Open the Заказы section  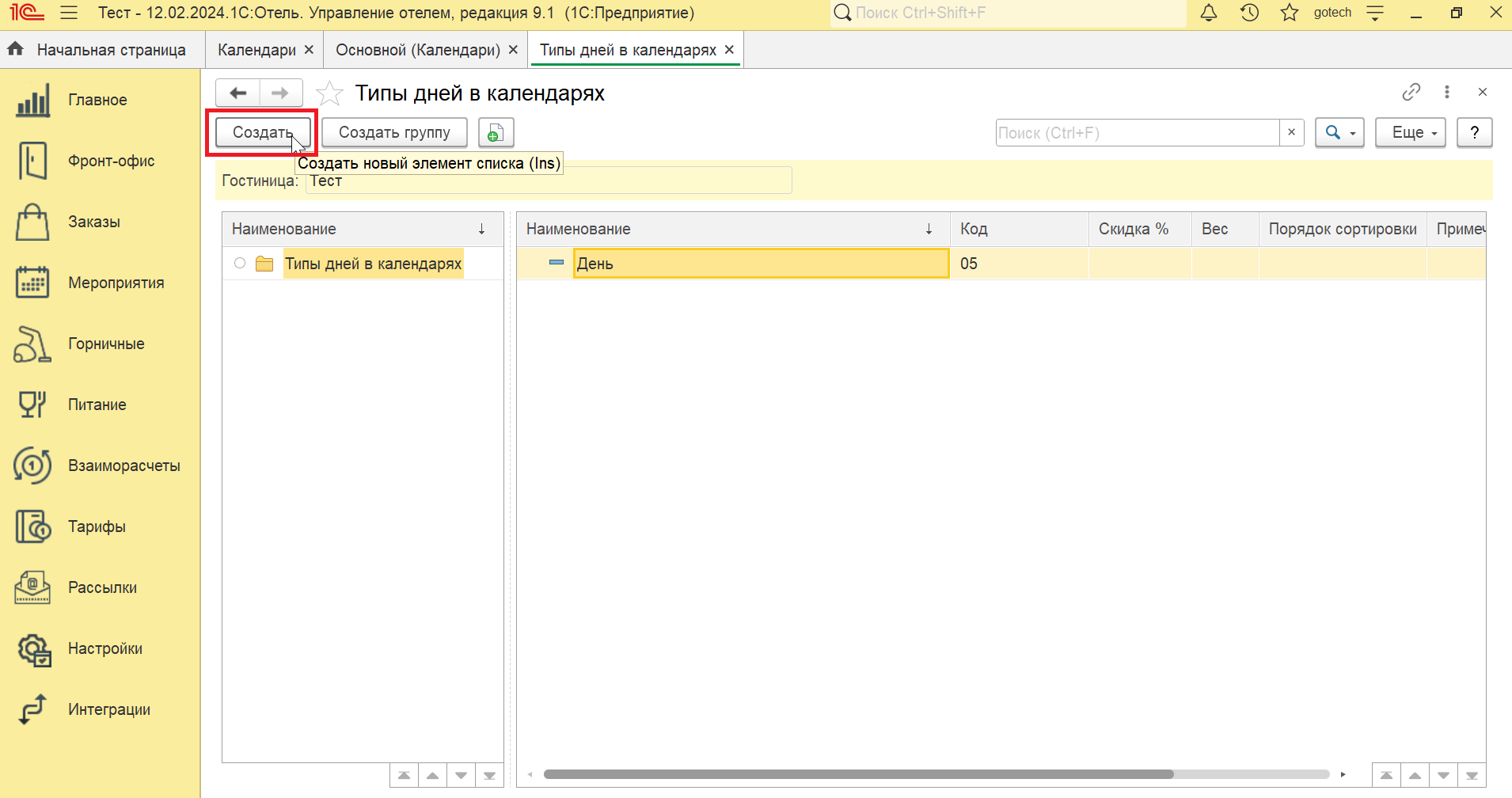coord(93,222)
